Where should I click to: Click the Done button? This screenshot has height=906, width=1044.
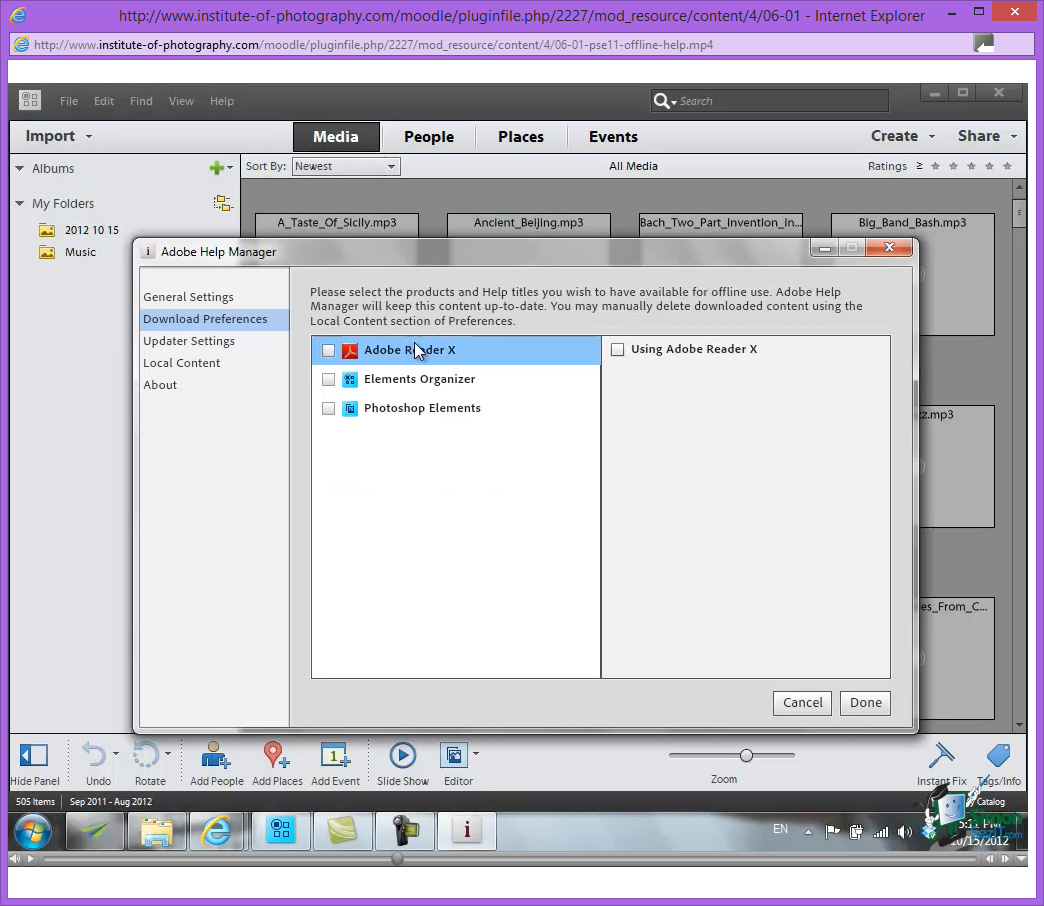(864, 703)
